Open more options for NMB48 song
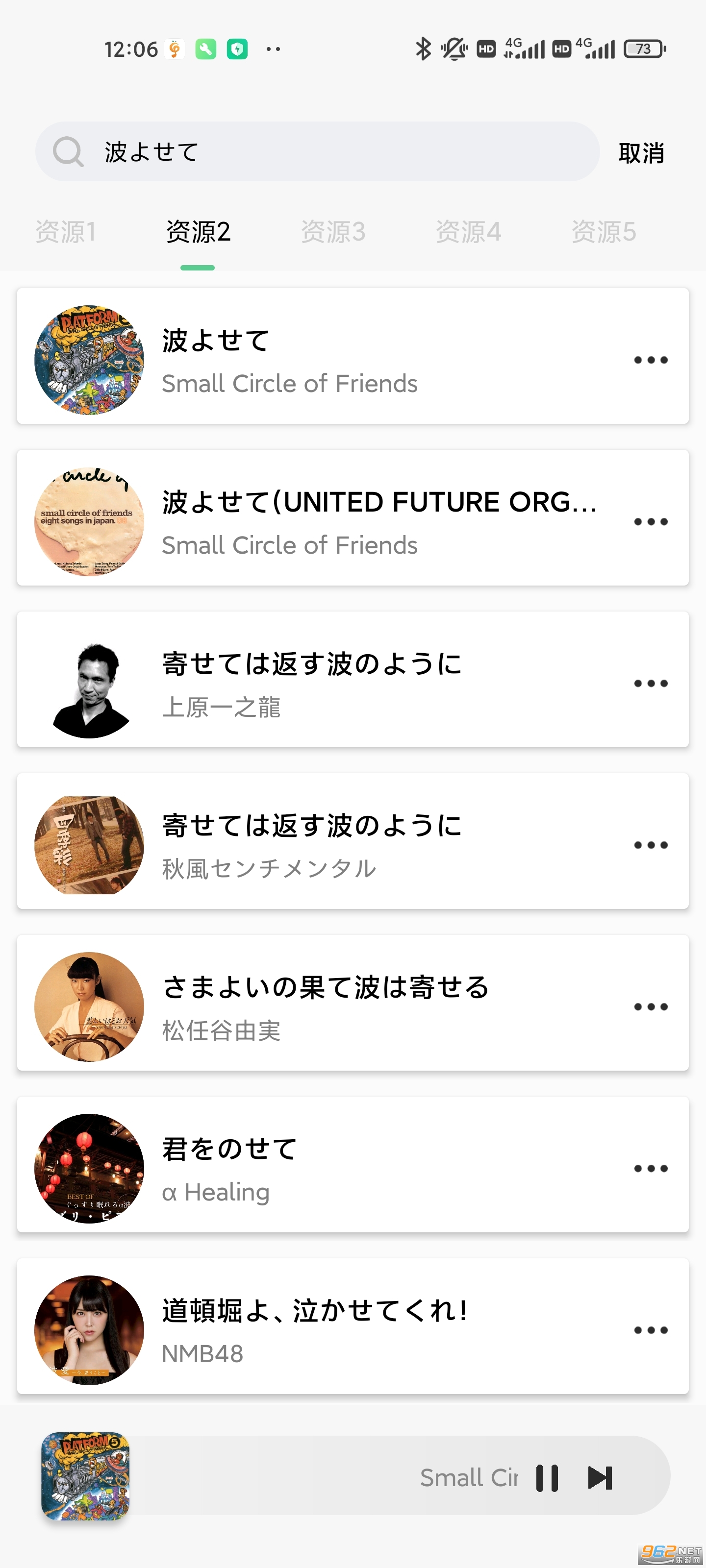The width and height of the screenshot is (706, 1568). (651, 1330)
